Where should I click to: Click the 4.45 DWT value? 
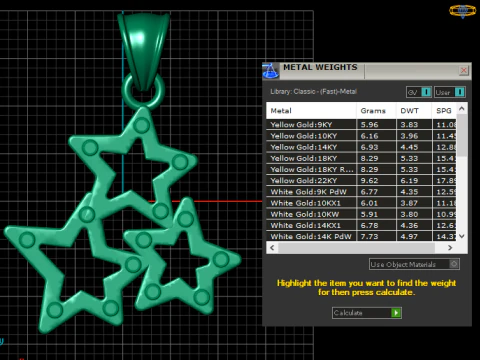(x=409, y=147)
